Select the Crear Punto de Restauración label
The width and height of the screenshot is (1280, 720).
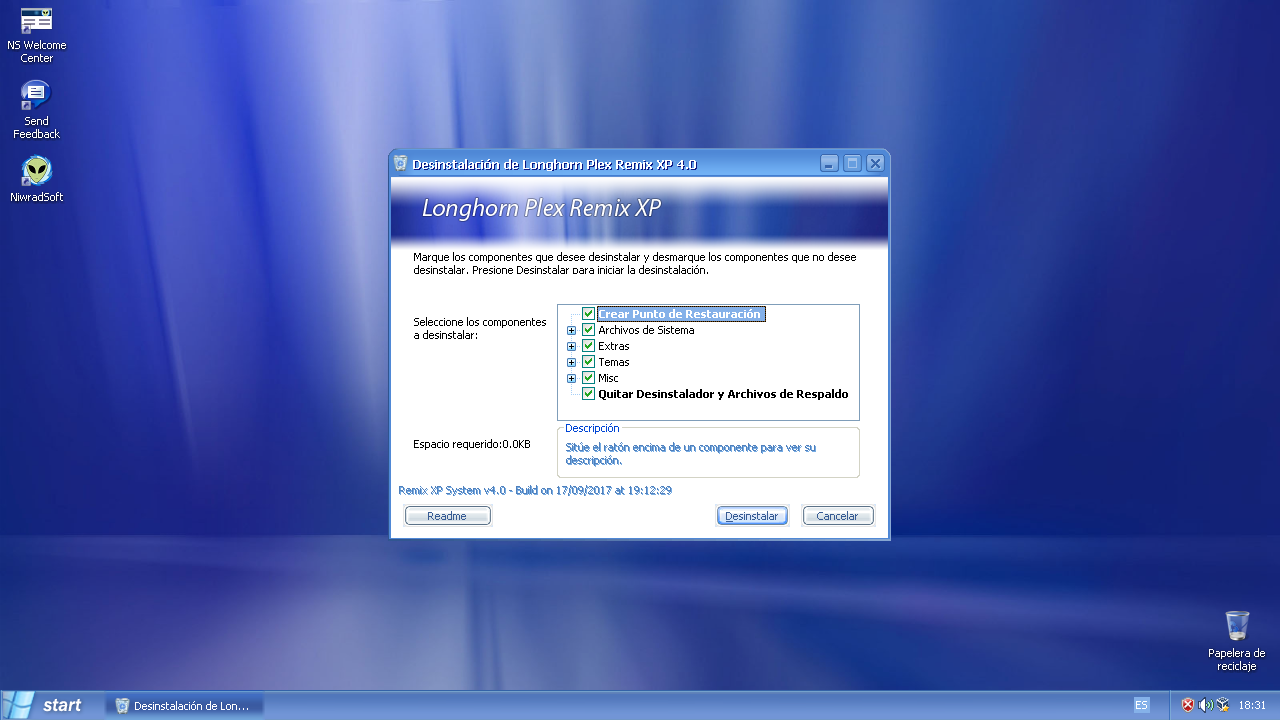(x=680, y=314)
